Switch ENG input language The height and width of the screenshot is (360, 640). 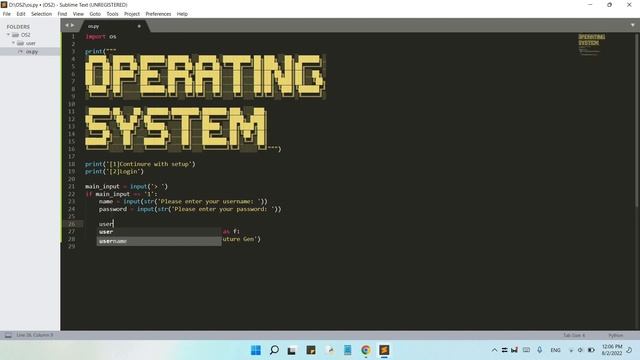tap(555, 350)
